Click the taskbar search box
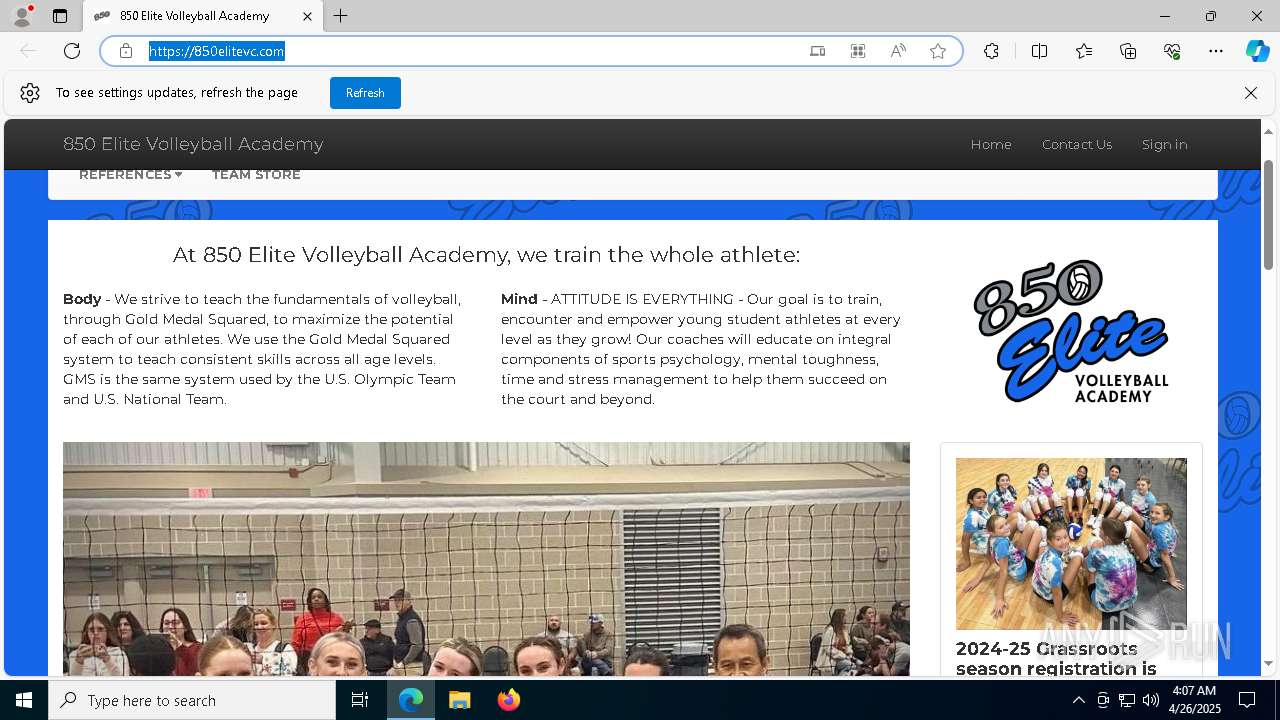1280x720 pixels. click(x=192, y=700)
